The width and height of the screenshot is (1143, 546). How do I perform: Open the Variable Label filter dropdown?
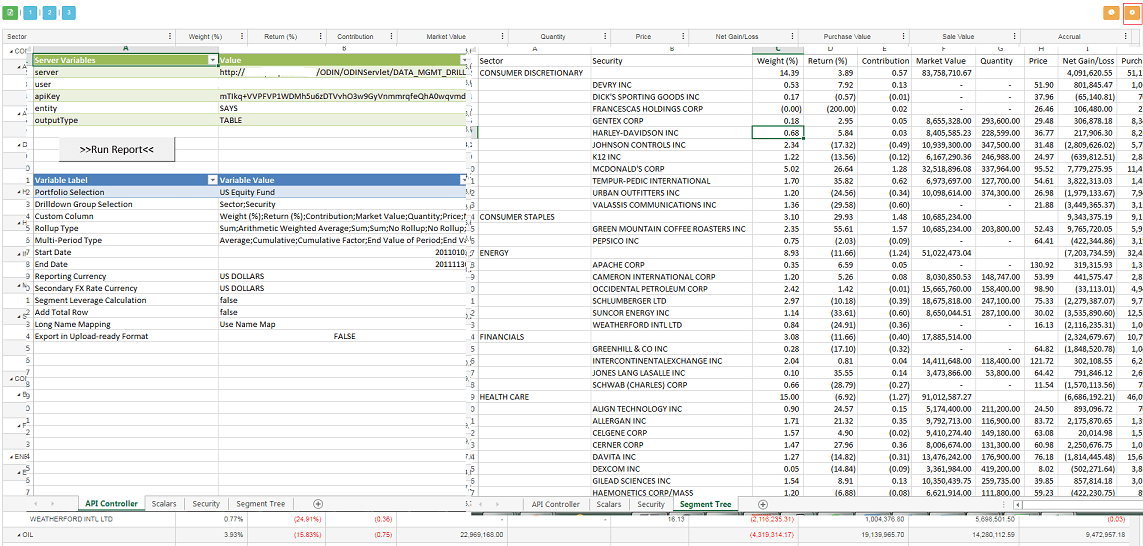tap(212, 180)
